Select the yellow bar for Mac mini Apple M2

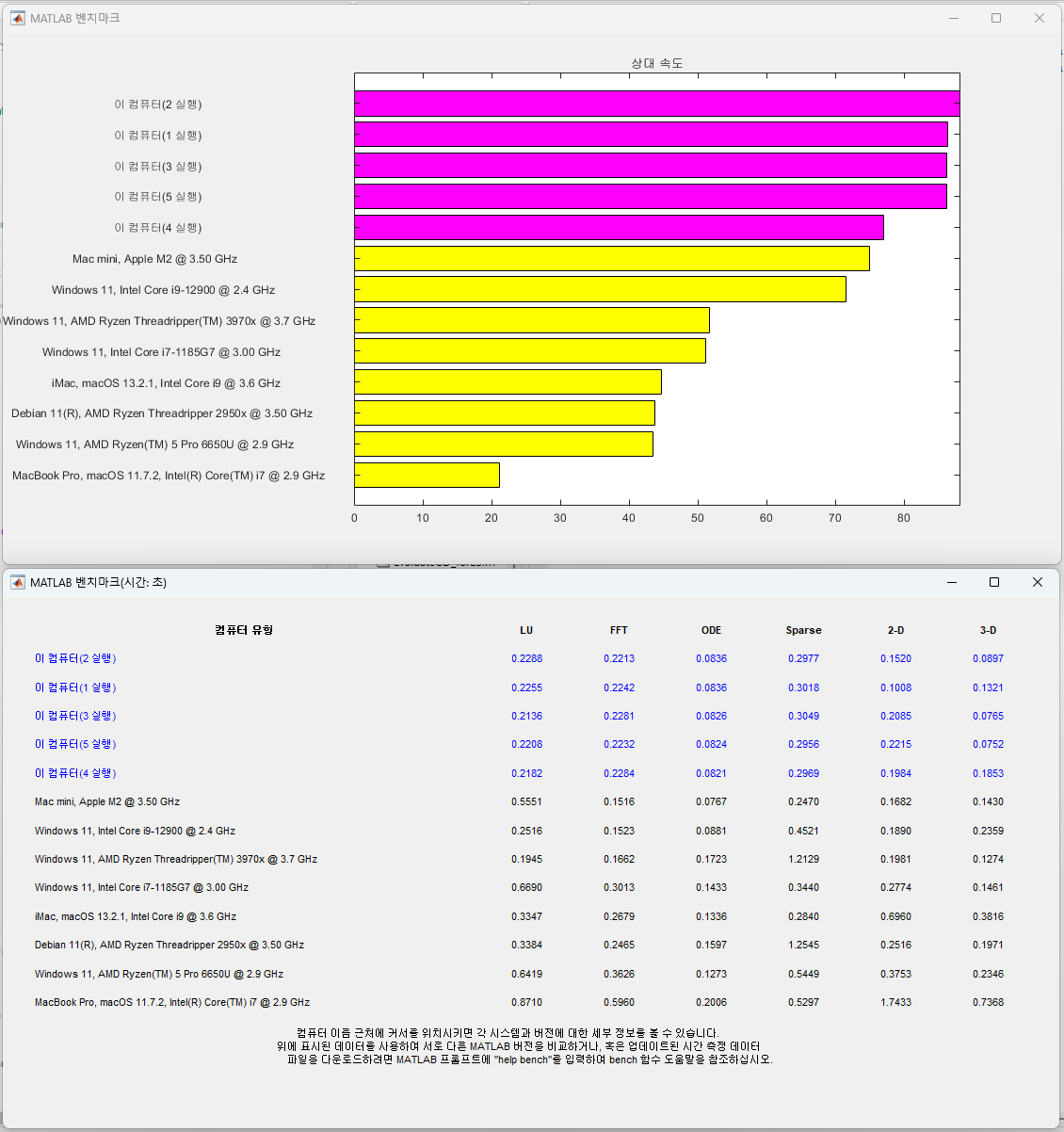point(612,257)
